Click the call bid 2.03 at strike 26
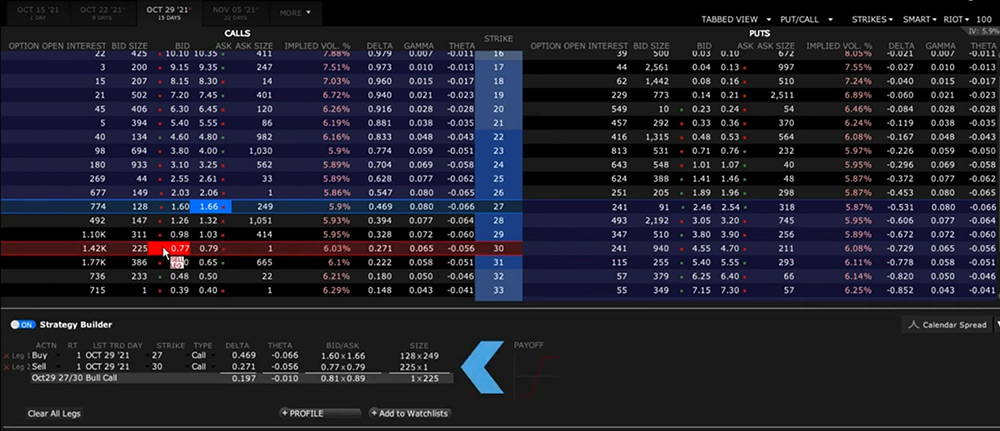 pyautogui.click(x=180, y=193)
